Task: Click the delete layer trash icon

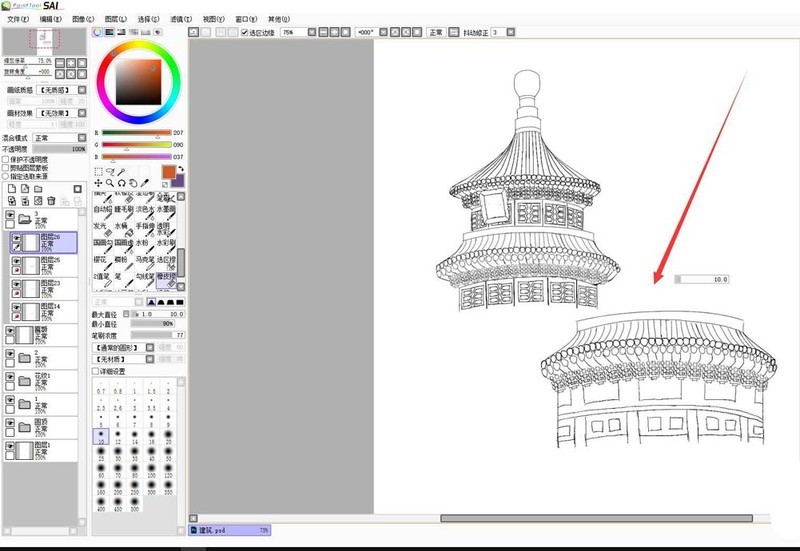Action: [x=51, y=201]
